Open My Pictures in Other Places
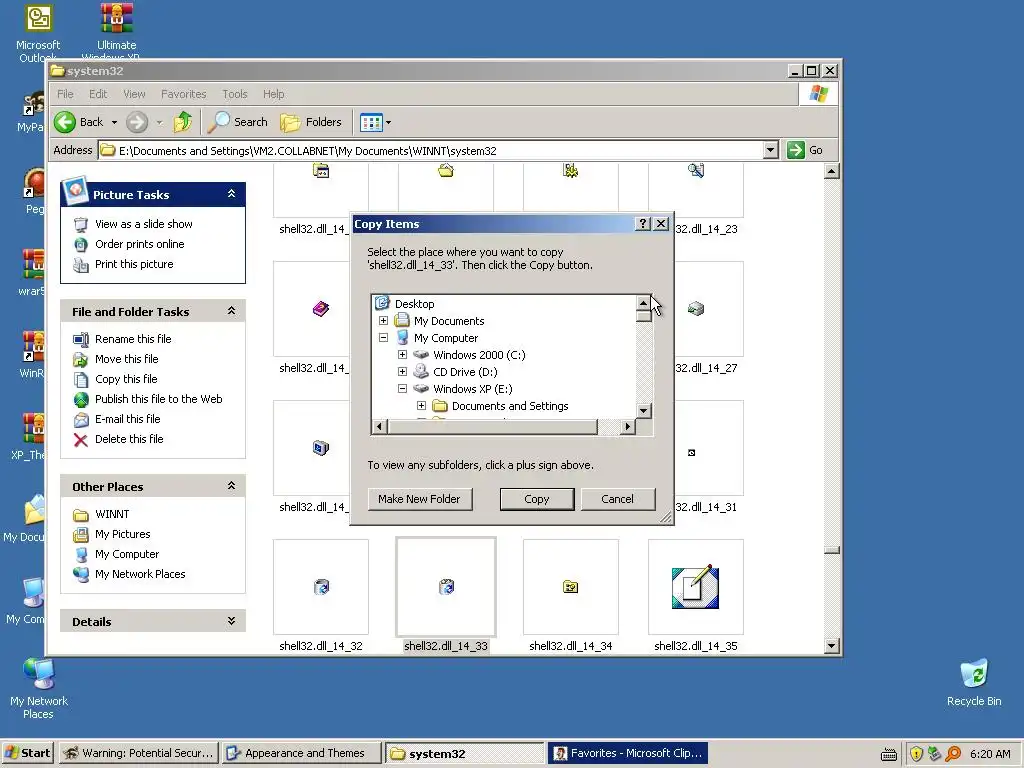This screenshot has height=768, width=1024. point(123,534)
